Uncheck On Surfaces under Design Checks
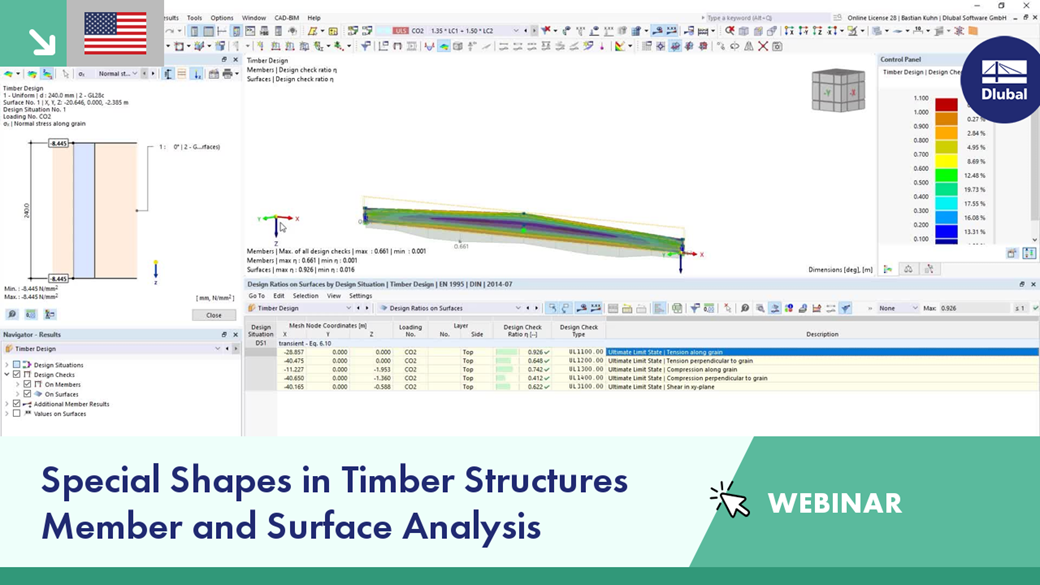This screenshot has height=585, width=1040. 26,394
